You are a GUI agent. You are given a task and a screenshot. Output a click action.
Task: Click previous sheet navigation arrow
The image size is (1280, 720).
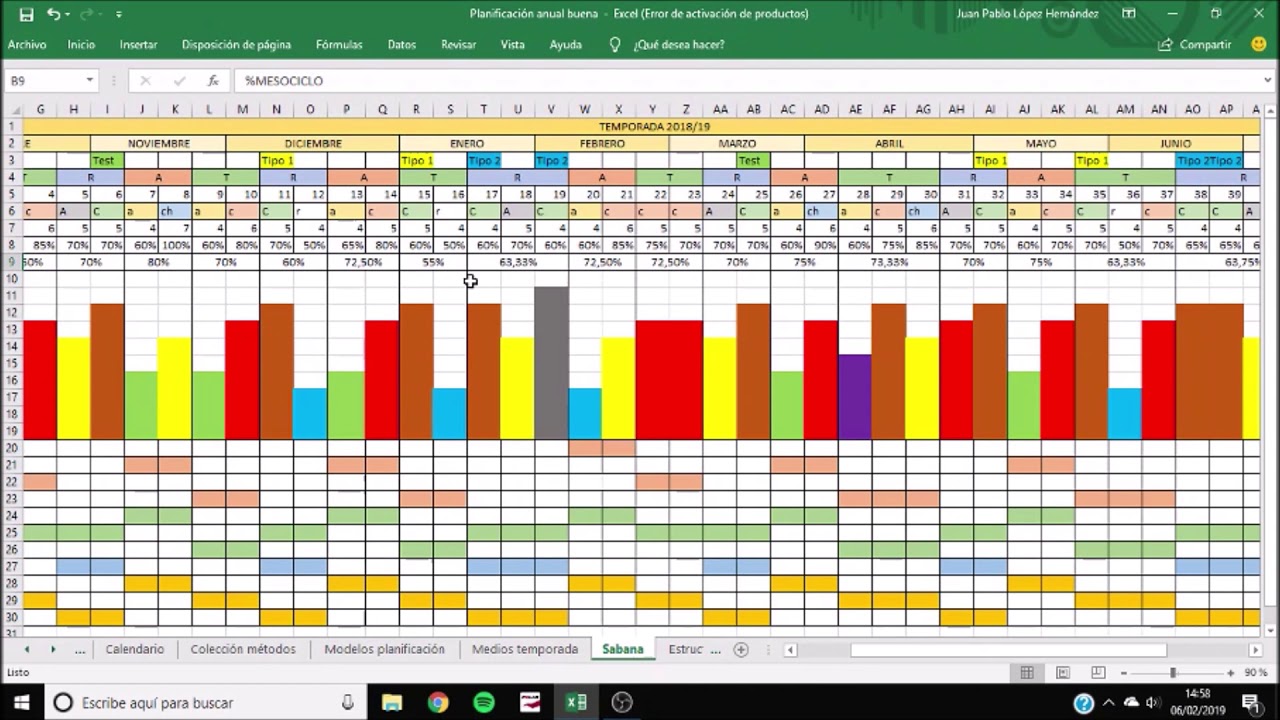(x=26, y=649)
